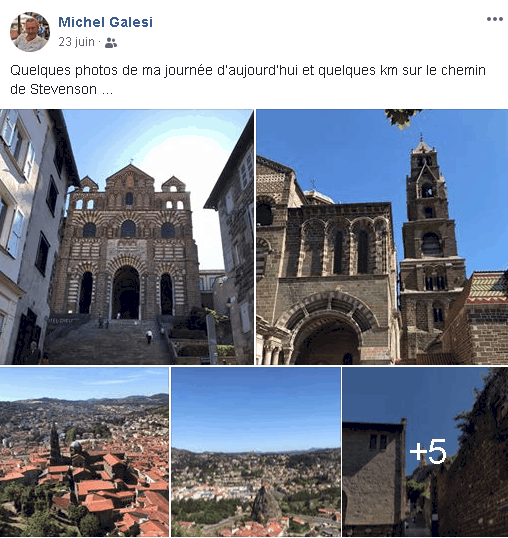Viewport: 508px width, 538px height.
Task: Open the bell tower photo
Action: [x=382, y=237]
